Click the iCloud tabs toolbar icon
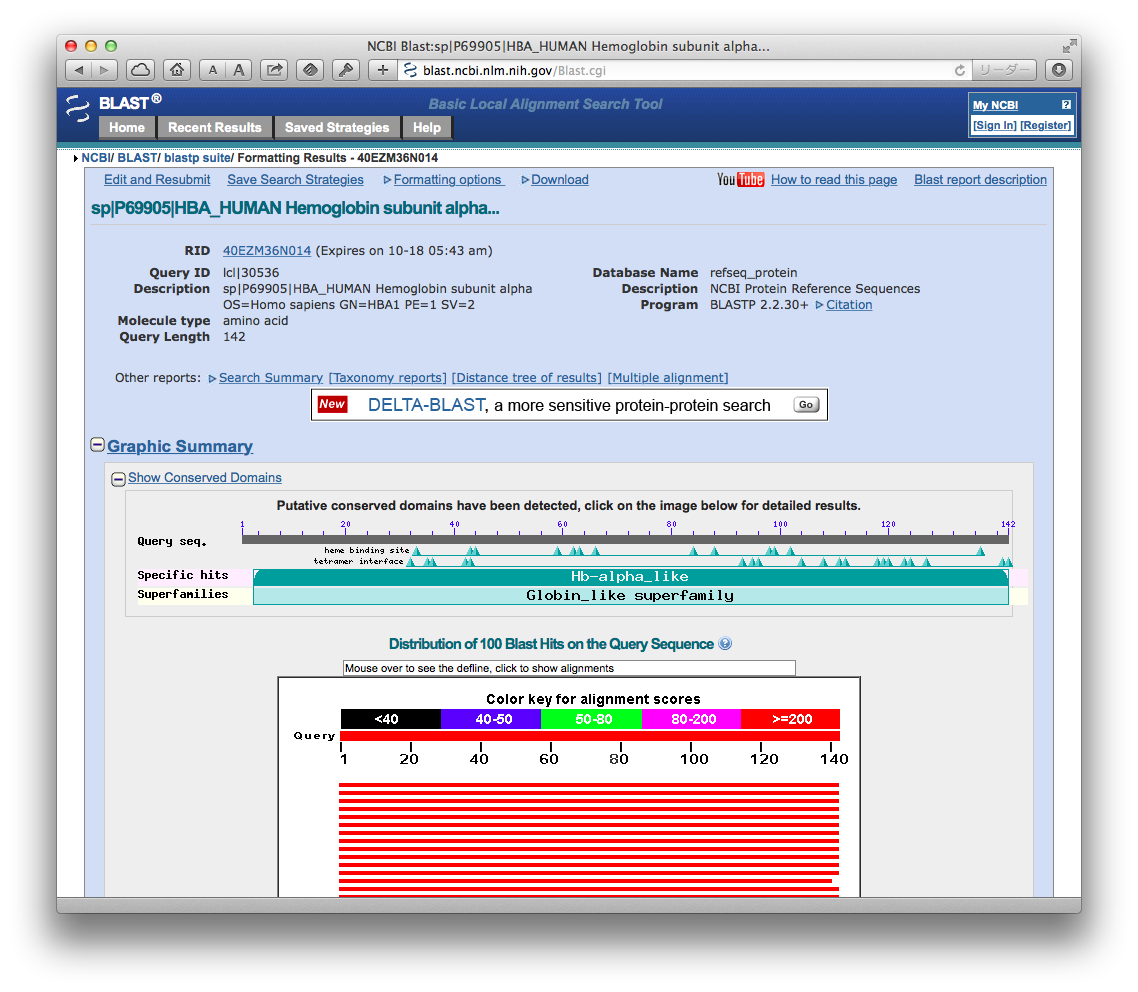Screen dimensions: 1138x992 140,70
